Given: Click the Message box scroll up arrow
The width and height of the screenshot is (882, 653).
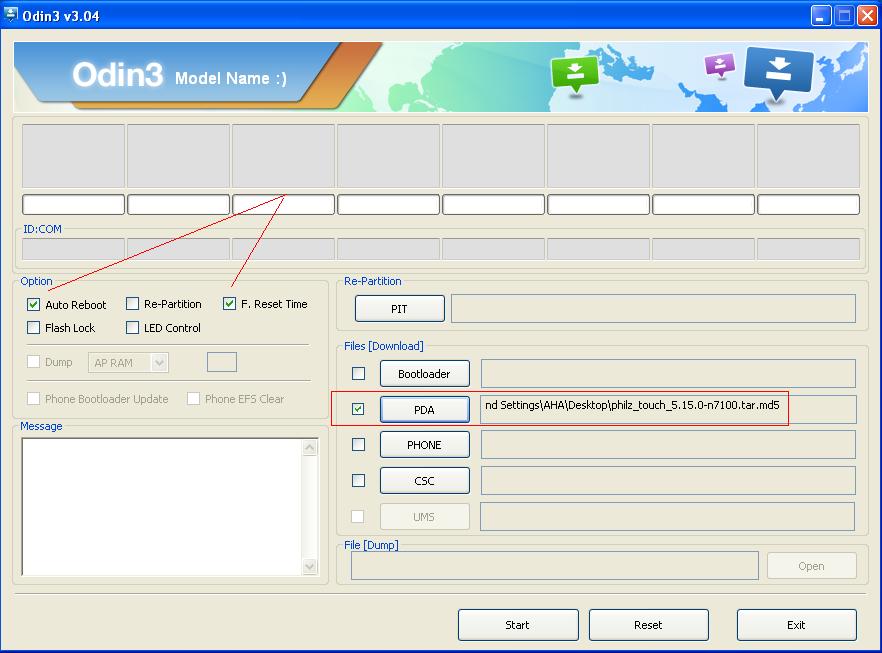Looking at the screenshot, I should [310, 448].
